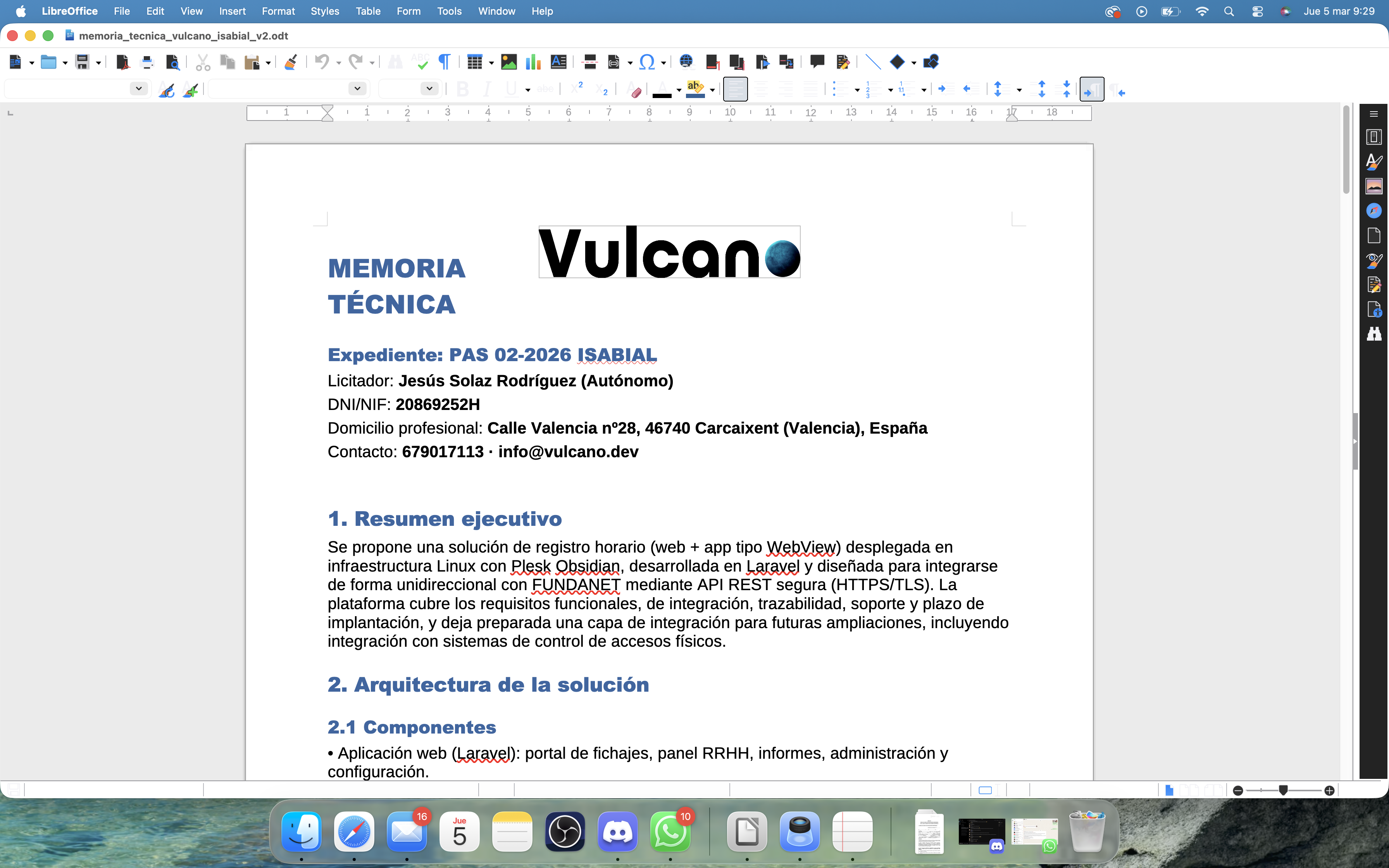Click the Clone Formatting paintbrush
The image size is (1389, 868).
point(290,62)
